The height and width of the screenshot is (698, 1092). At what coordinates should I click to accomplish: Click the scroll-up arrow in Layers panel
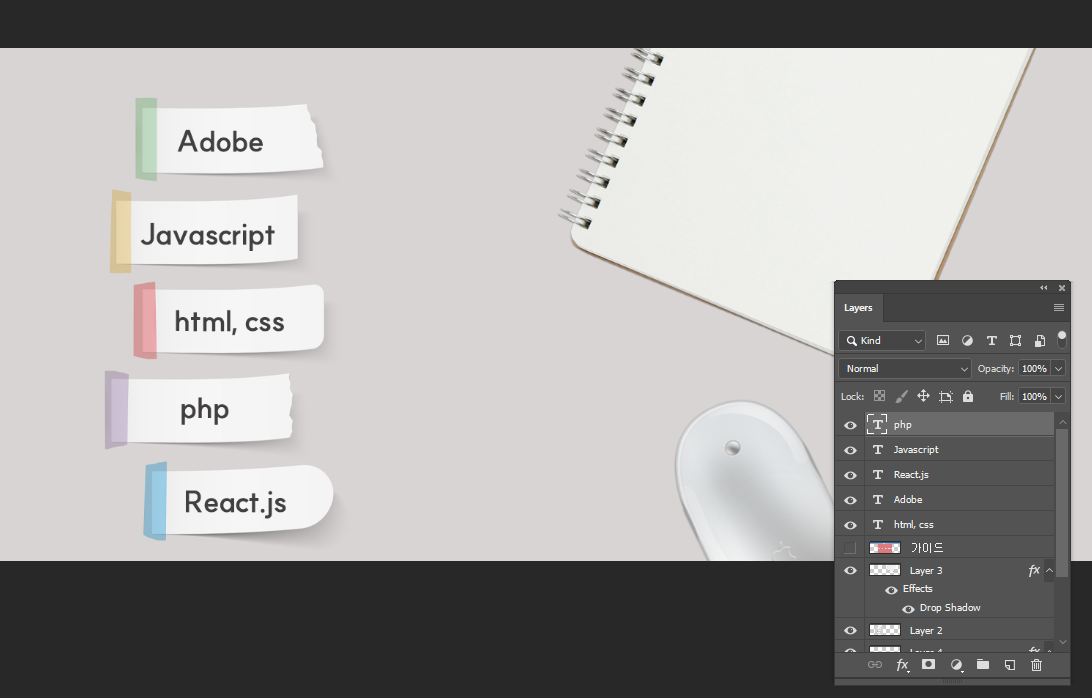(1062, 422)
